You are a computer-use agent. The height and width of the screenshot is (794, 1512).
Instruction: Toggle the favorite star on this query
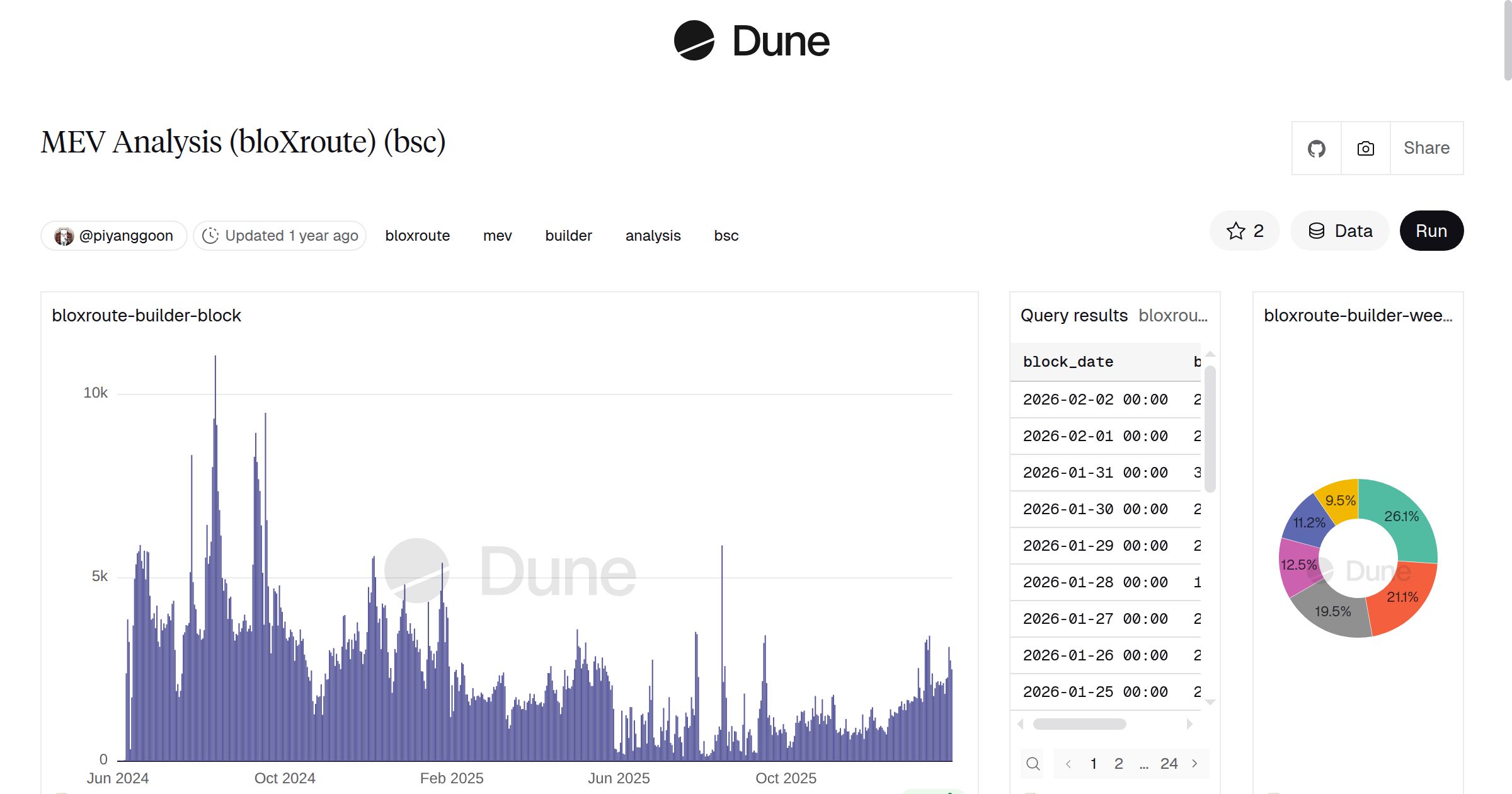[x=1236, y=231]
